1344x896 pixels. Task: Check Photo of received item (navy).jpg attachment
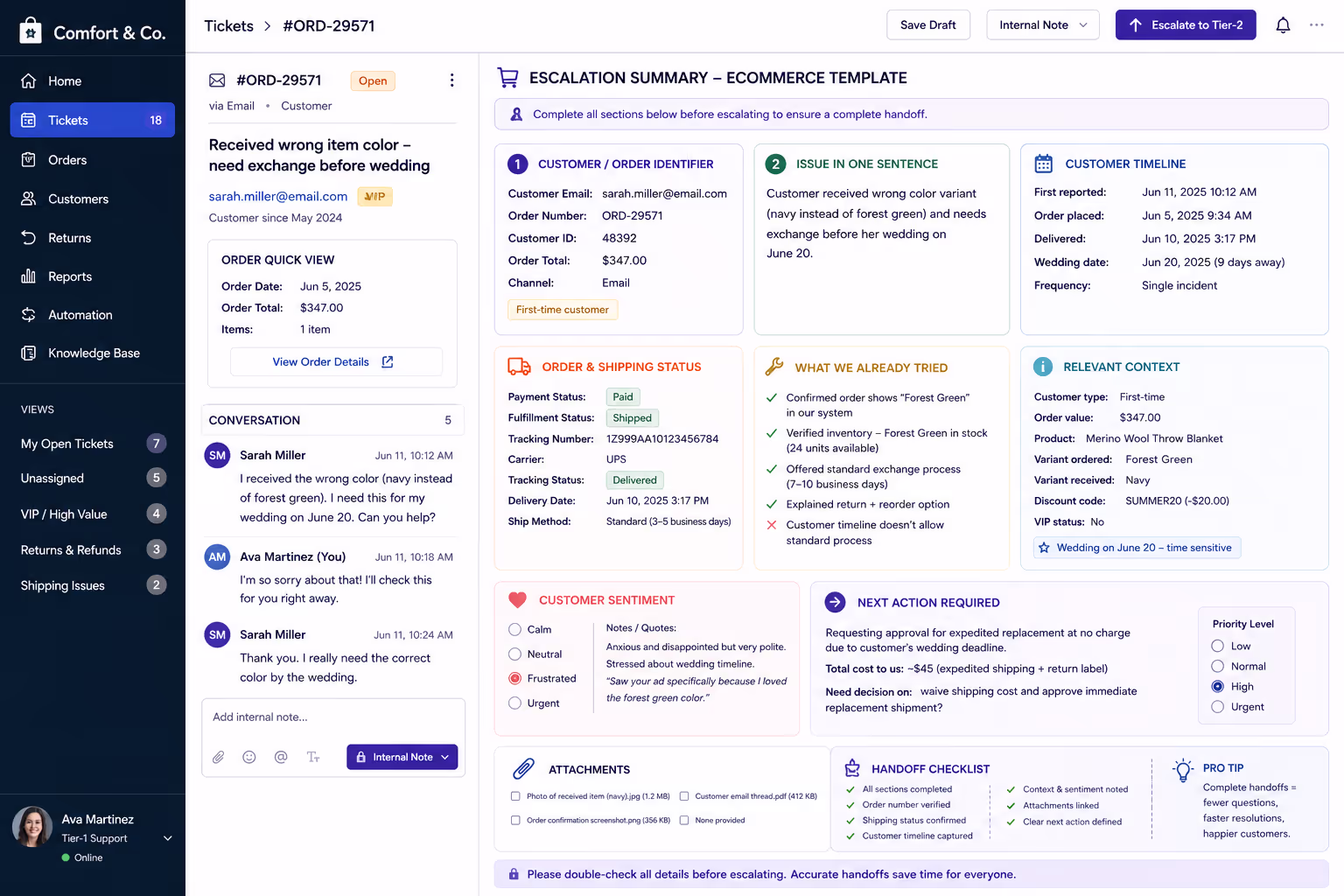pyautogui.click(x=515, y=796)
